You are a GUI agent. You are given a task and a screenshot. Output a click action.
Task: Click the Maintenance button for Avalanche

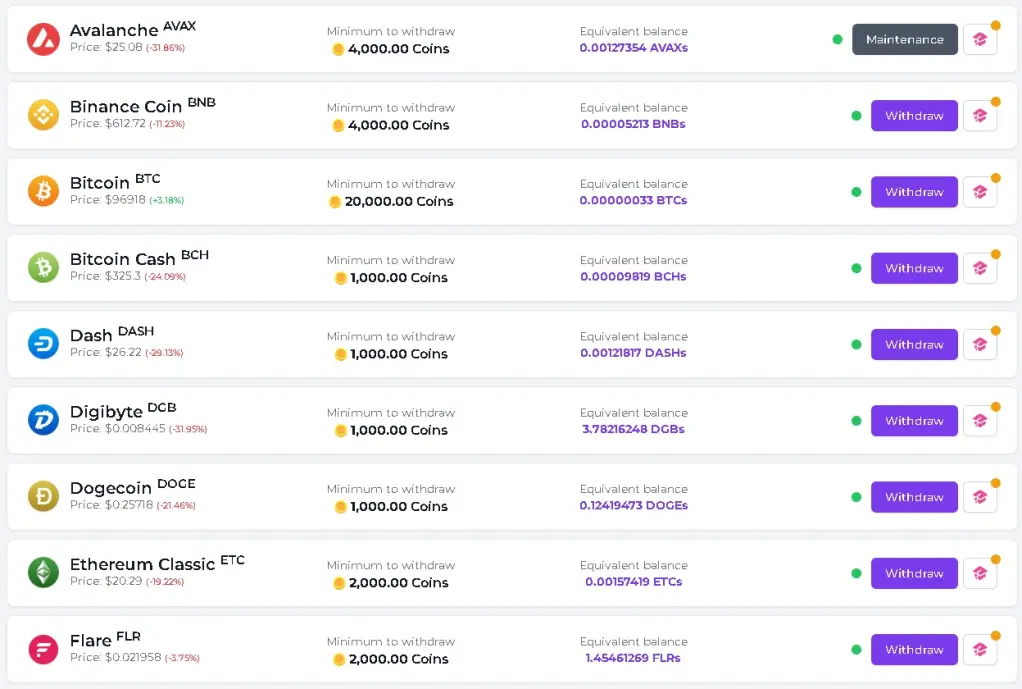click(x=905, y=39)
